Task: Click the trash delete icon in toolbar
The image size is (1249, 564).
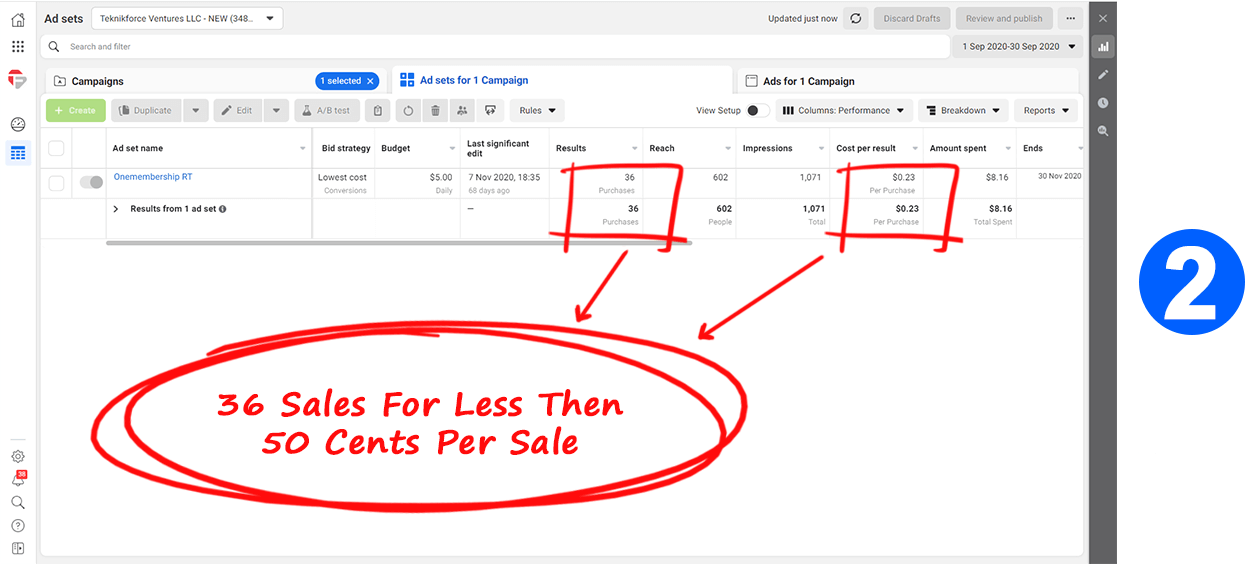Action: tap(435, 111)
